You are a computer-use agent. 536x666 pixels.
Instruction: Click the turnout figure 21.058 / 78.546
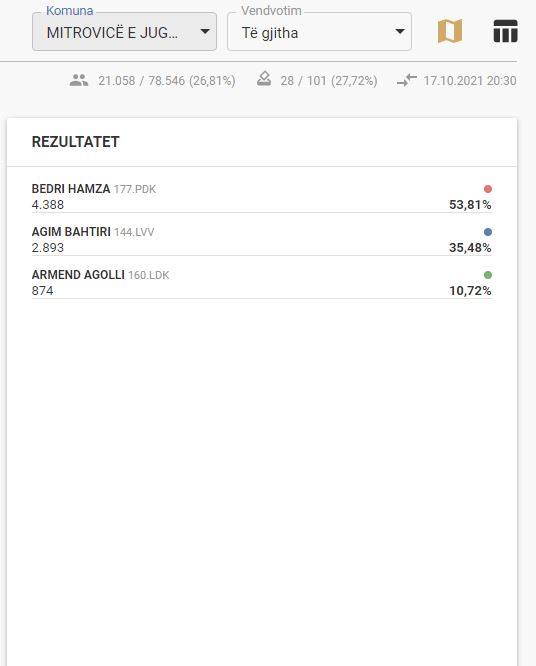coord(141,81)
